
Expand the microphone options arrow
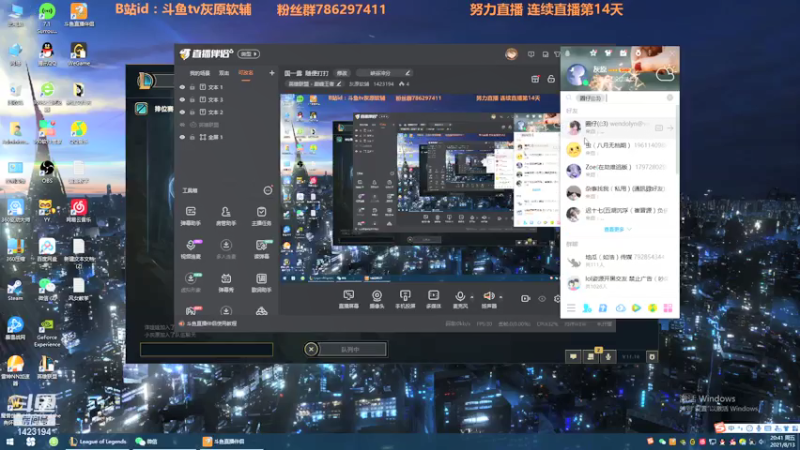click(472, 296)
